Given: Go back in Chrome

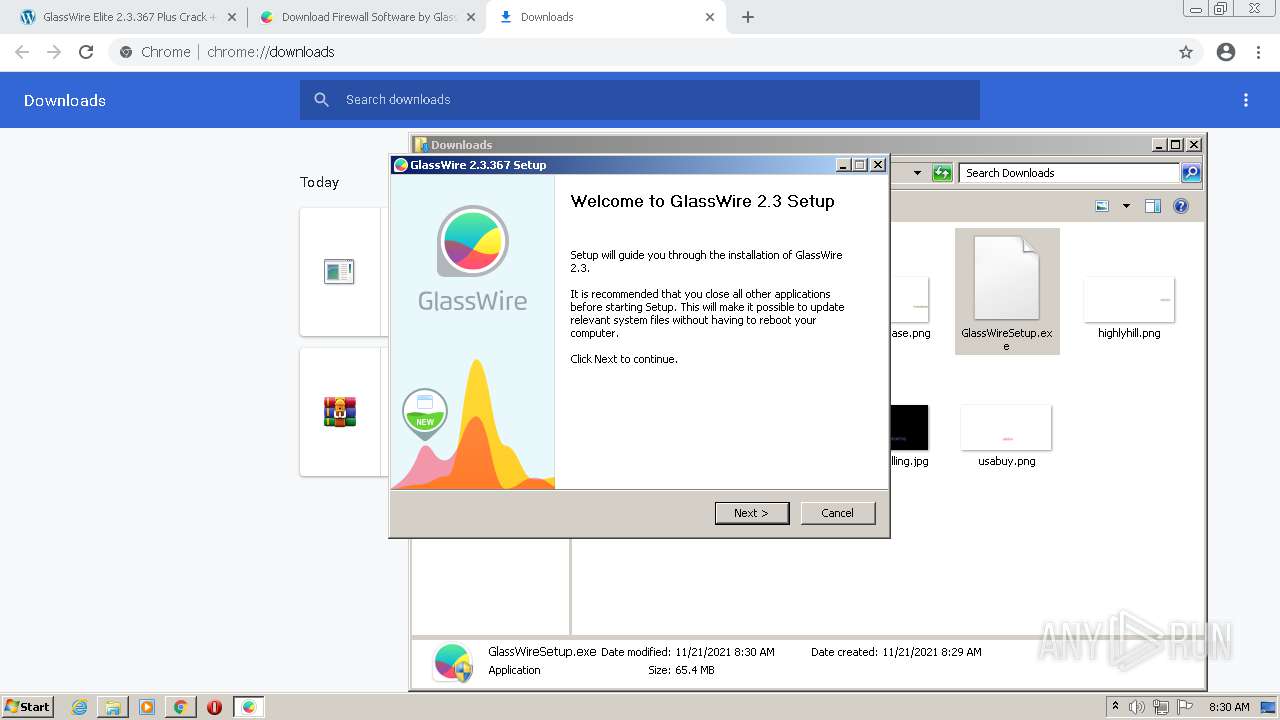Looking at the screenshot, I should tap(22, 52).
